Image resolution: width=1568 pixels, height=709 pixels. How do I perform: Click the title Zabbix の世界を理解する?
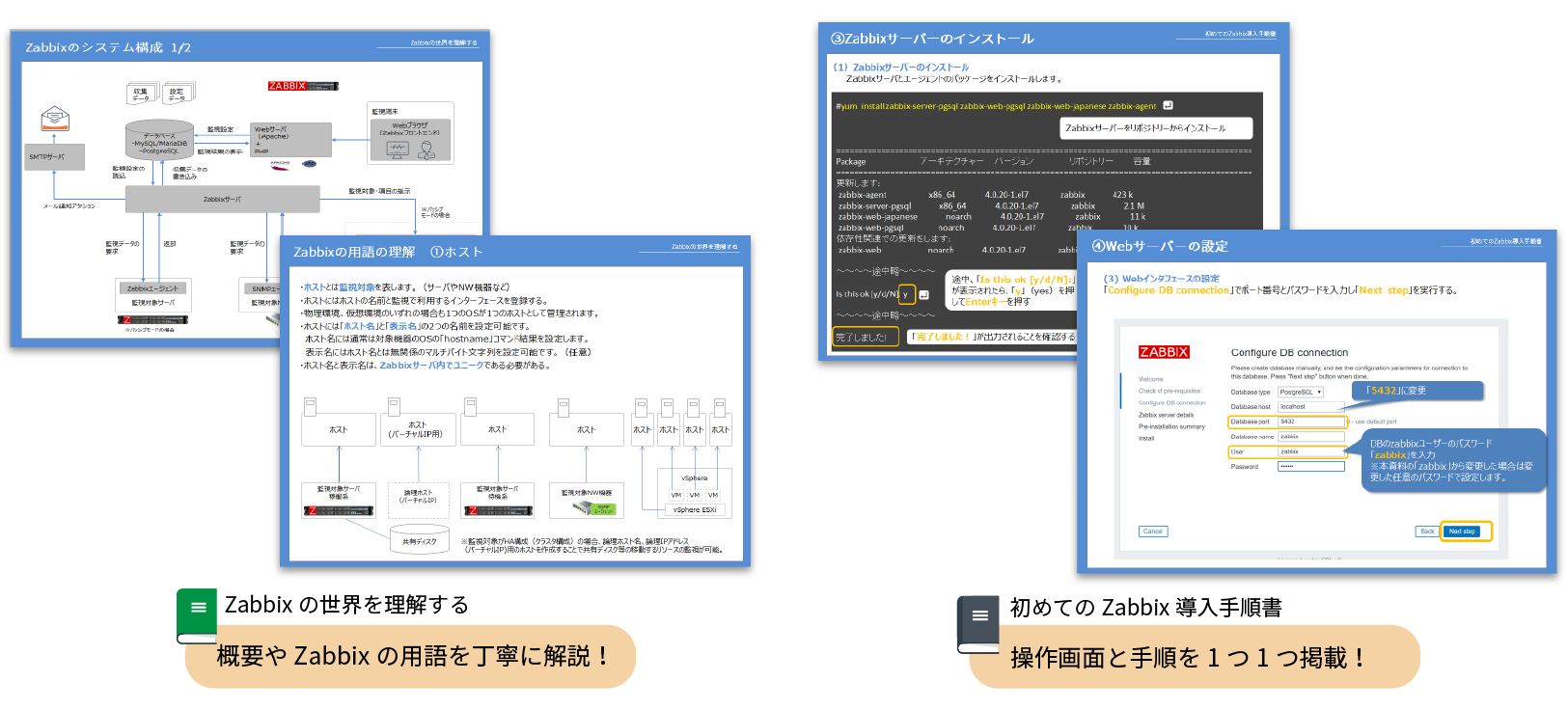[x=346, y=605]
